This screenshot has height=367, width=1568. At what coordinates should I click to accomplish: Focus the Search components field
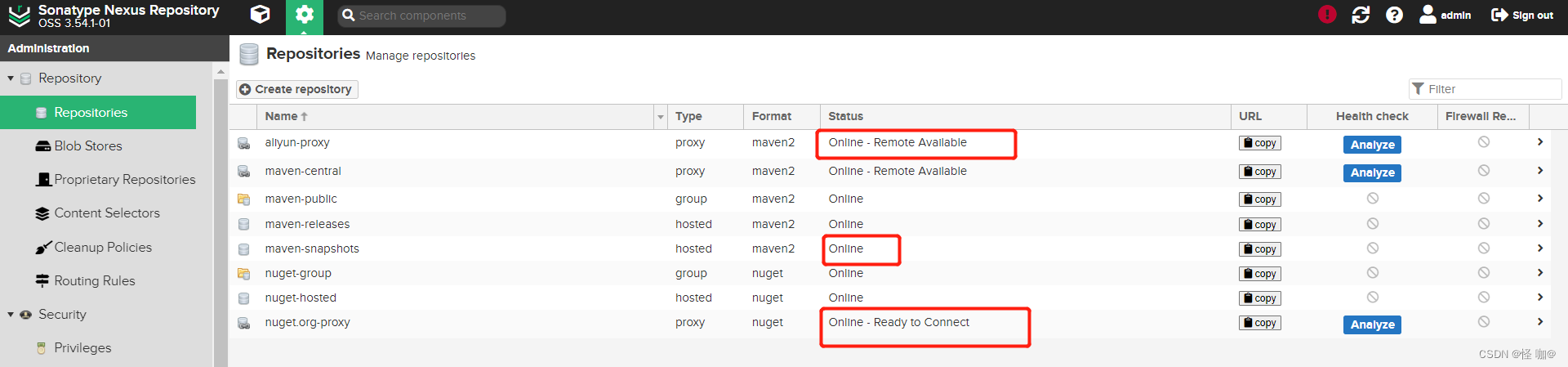(421, 16)
